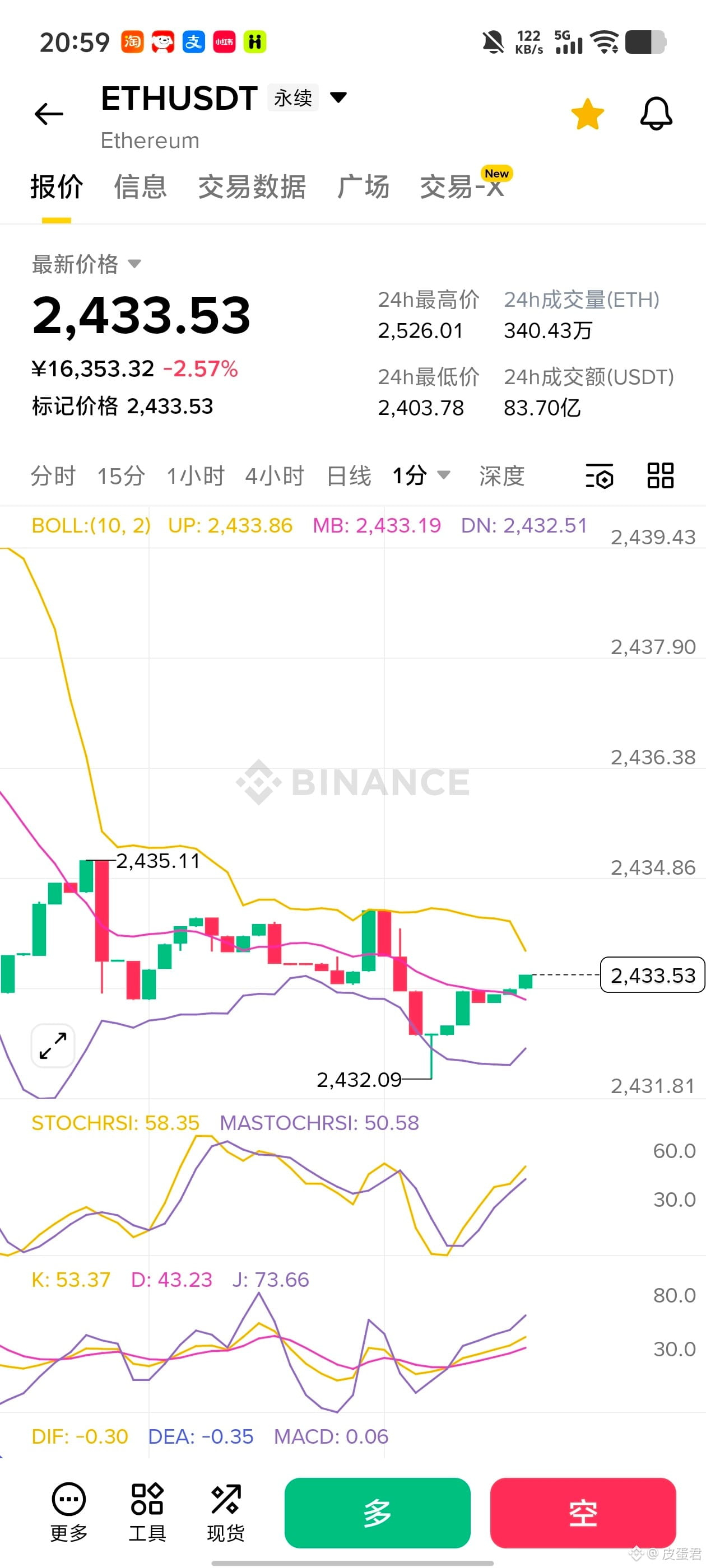
Task: Select the 4小时 chart interval
Action: pos(275,476)
